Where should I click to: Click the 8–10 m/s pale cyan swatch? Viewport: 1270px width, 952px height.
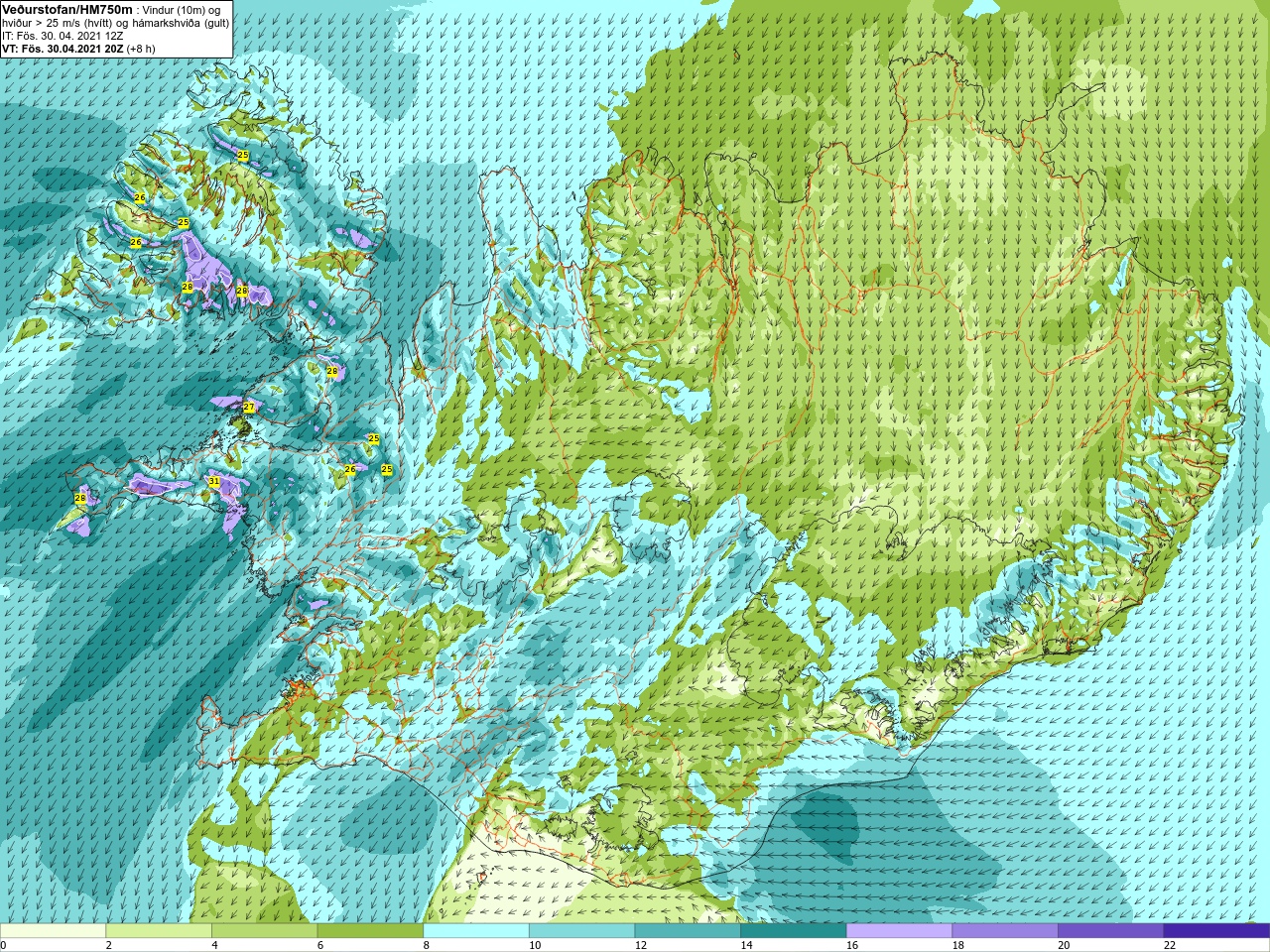[476, 931]
